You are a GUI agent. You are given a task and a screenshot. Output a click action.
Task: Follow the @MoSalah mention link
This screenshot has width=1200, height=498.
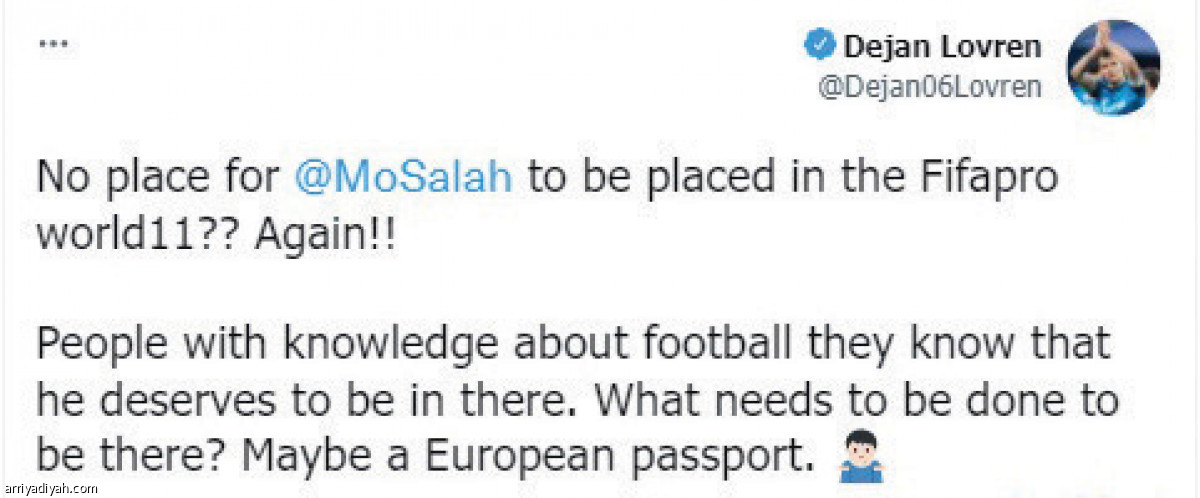point(405,179)
